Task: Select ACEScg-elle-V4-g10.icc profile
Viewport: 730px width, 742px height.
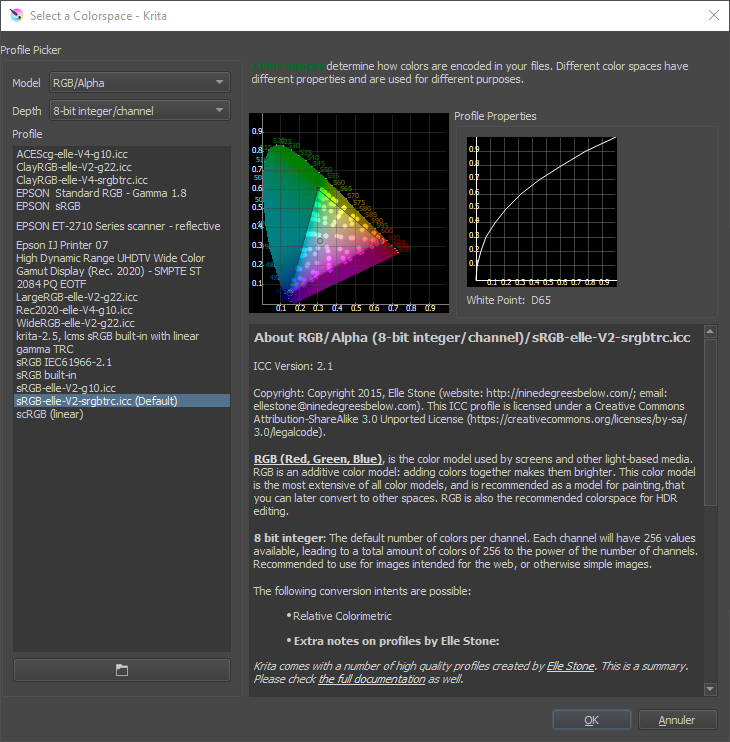Action: (73, 154)
